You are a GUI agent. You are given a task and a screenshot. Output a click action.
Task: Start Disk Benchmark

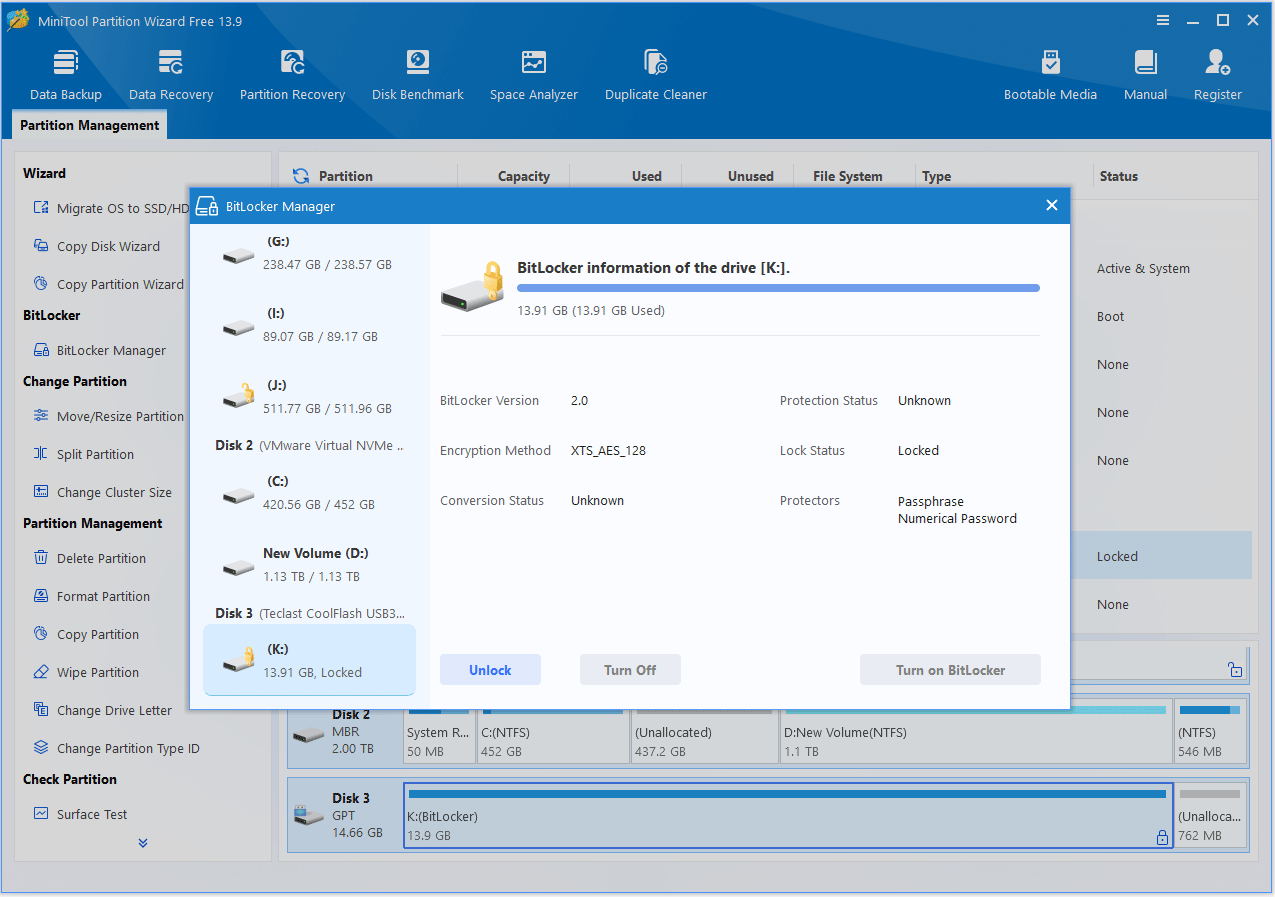pyautogui.click(x=418, y=76)
